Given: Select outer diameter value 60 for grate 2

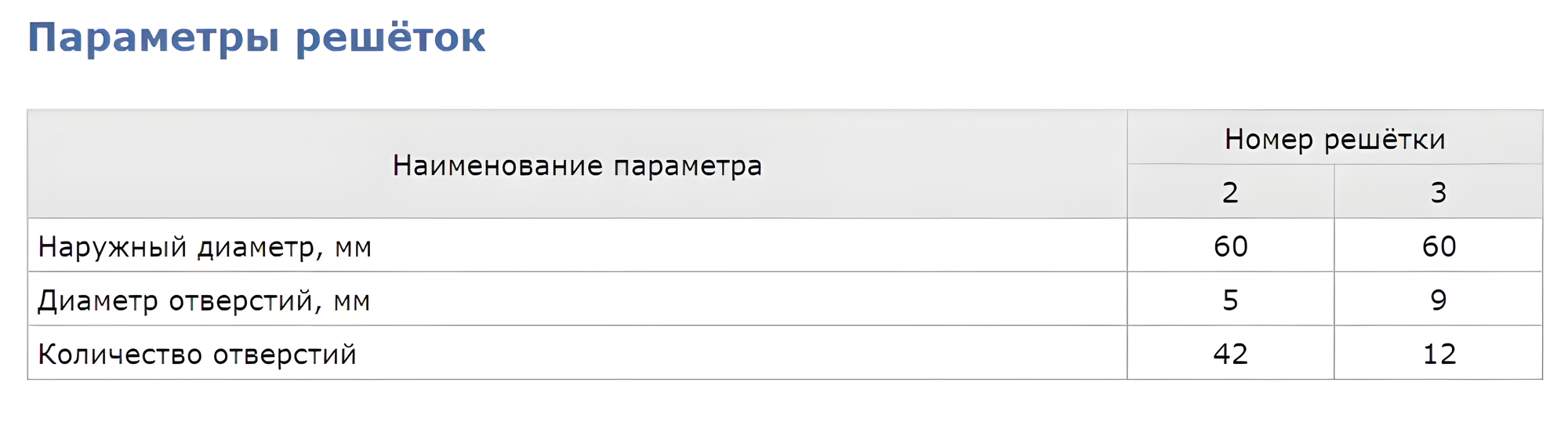Looking at the screenshot, I should coord(1230,246).
